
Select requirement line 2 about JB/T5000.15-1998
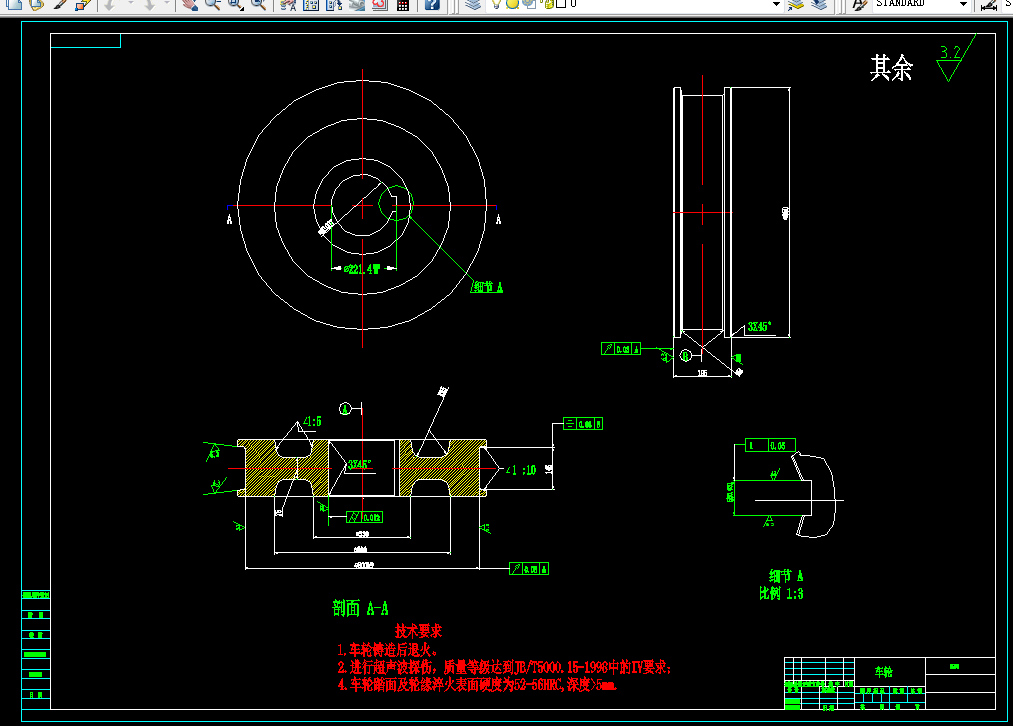505,667
